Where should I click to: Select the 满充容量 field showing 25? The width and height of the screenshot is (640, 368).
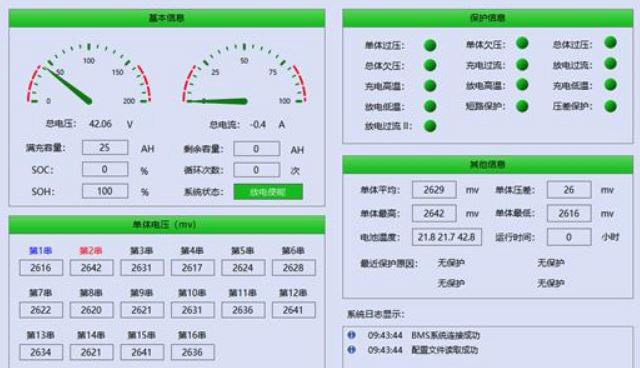[x=105, y=148]
